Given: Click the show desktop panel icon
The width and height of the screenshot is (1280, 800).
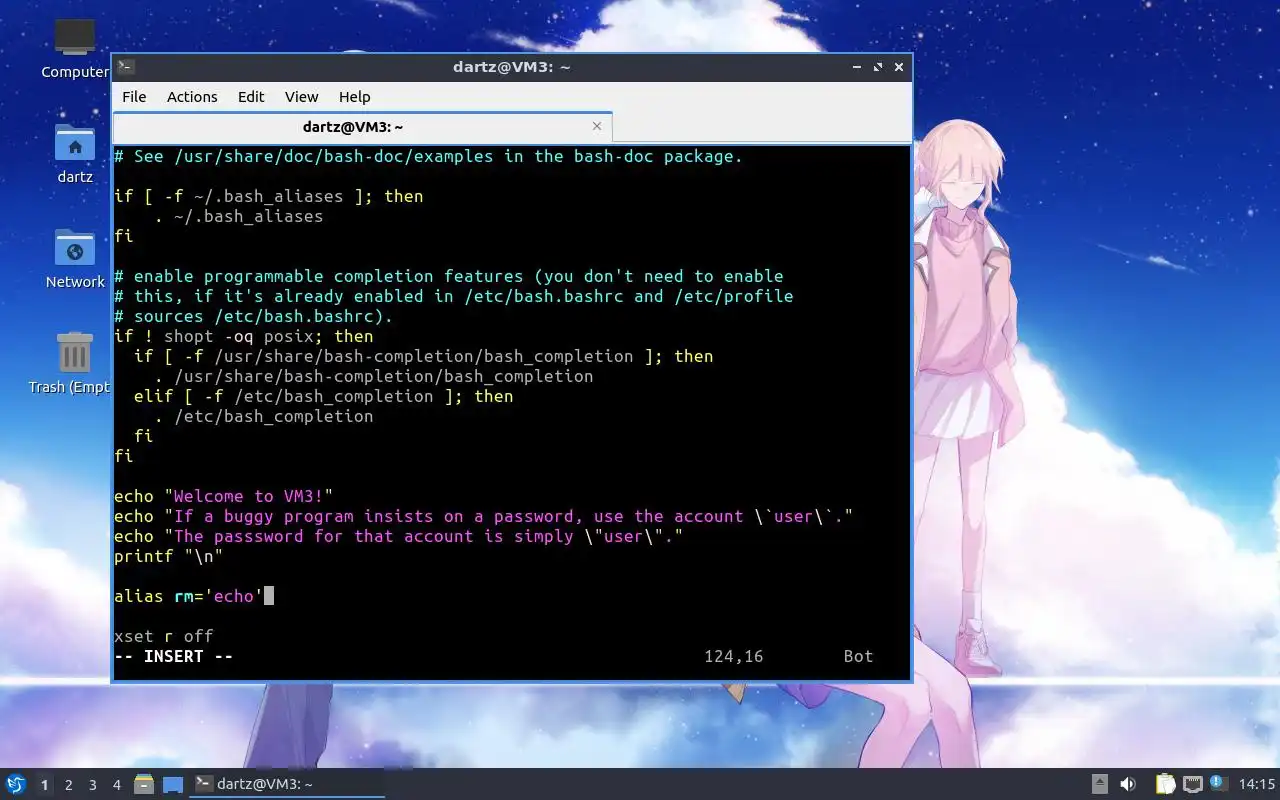Looking at the screenshot, I should pos(173,784).
